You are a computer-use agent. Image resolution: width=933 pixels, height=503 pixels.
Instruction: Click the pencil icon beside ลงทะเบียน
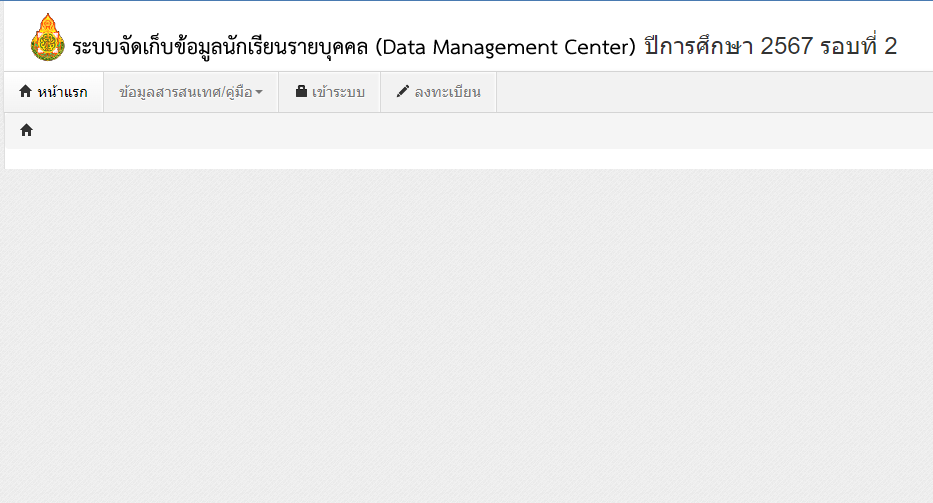pos(403,92)
